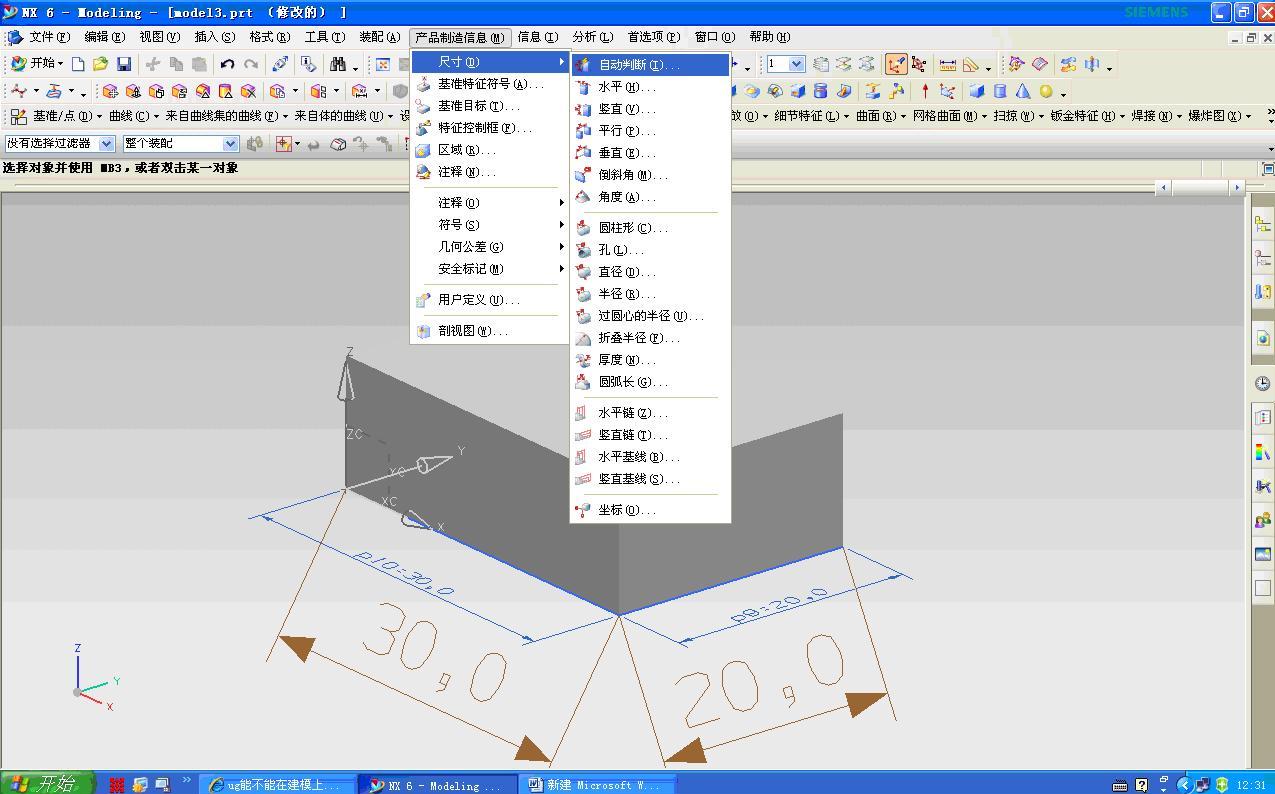Open the 文件(F) menu
1275x794 pixels.
tap(49, 37)
